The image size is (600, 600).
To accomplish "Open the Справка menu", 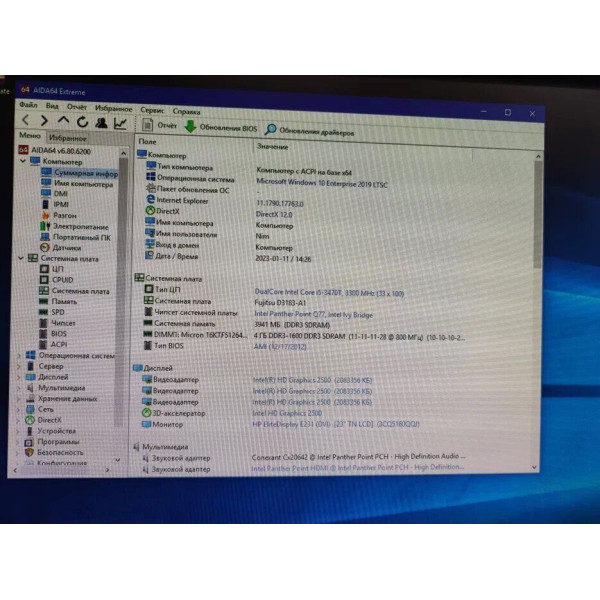I will (186, 111).
